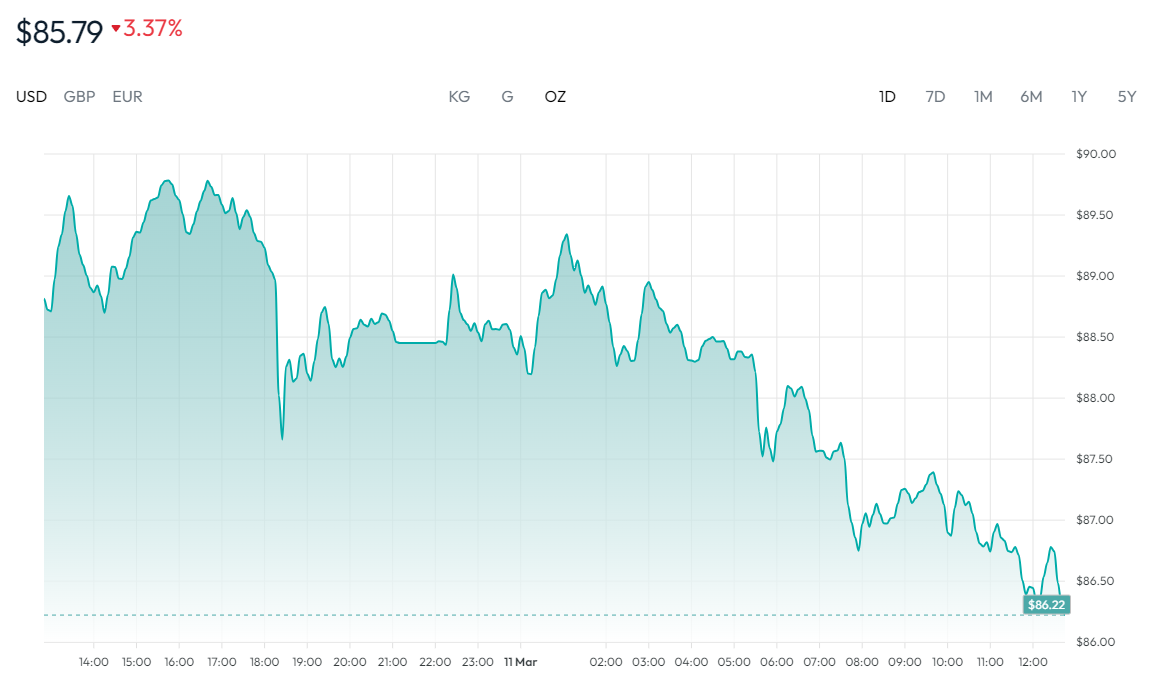The image size is (1157, 690).
Task: Show 1D time range
Action: [x=887, y=97]
